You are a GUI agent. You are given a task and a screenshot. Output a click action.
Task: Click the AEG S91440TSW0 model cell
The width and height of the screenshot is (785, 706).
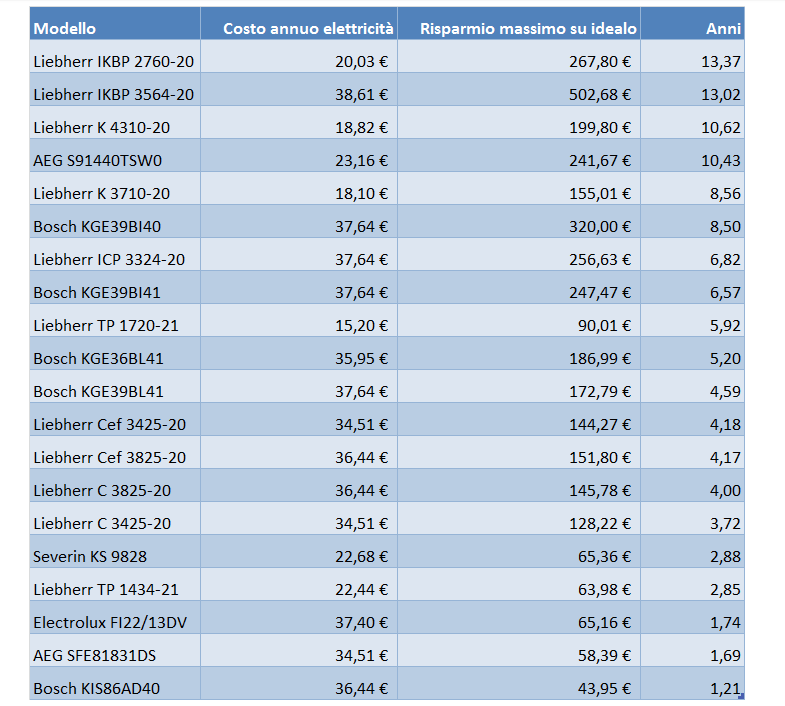pos(114,160)
